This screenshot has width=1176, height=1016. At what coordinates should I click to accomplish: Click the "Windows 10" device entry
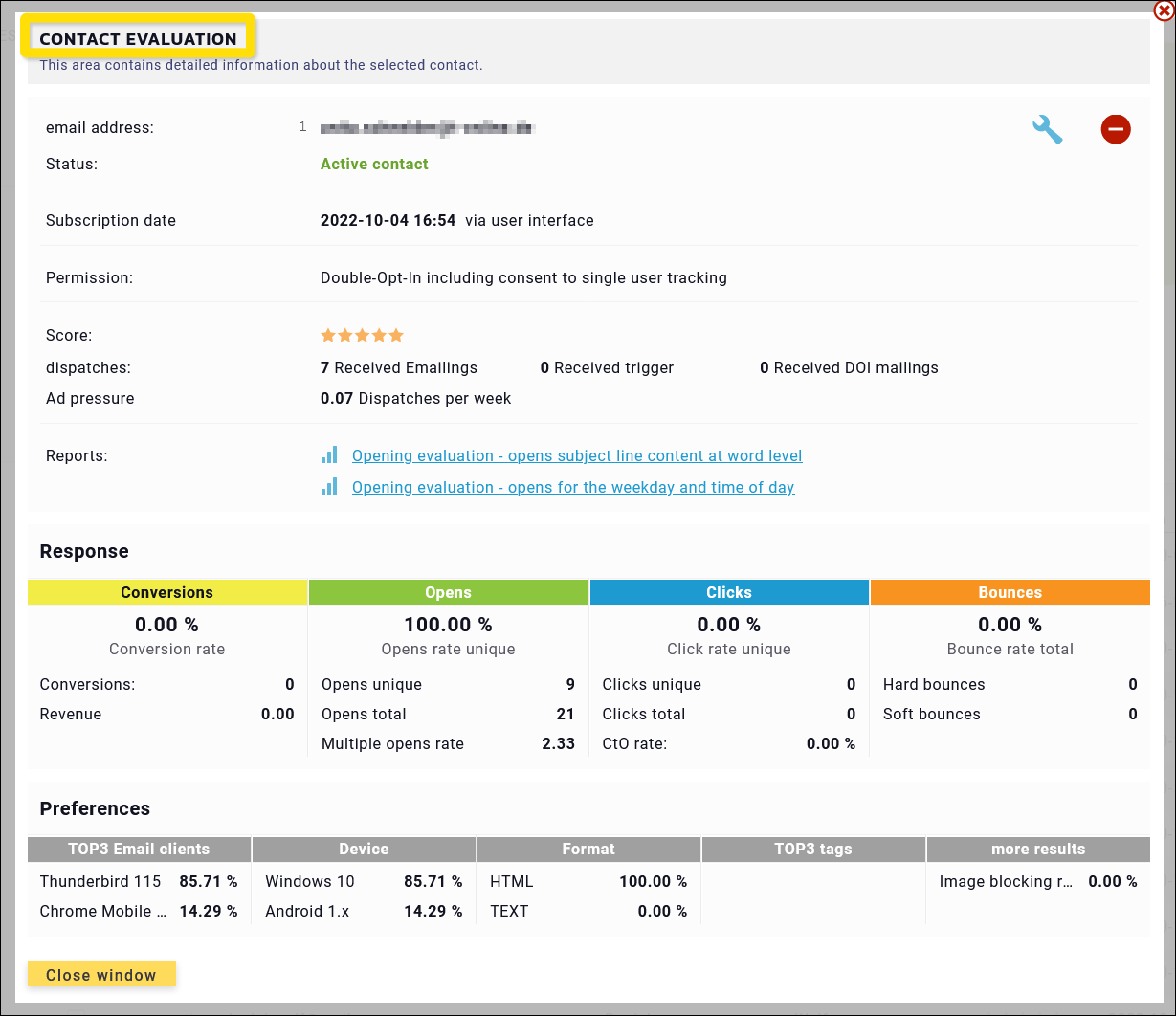point(310,882)
